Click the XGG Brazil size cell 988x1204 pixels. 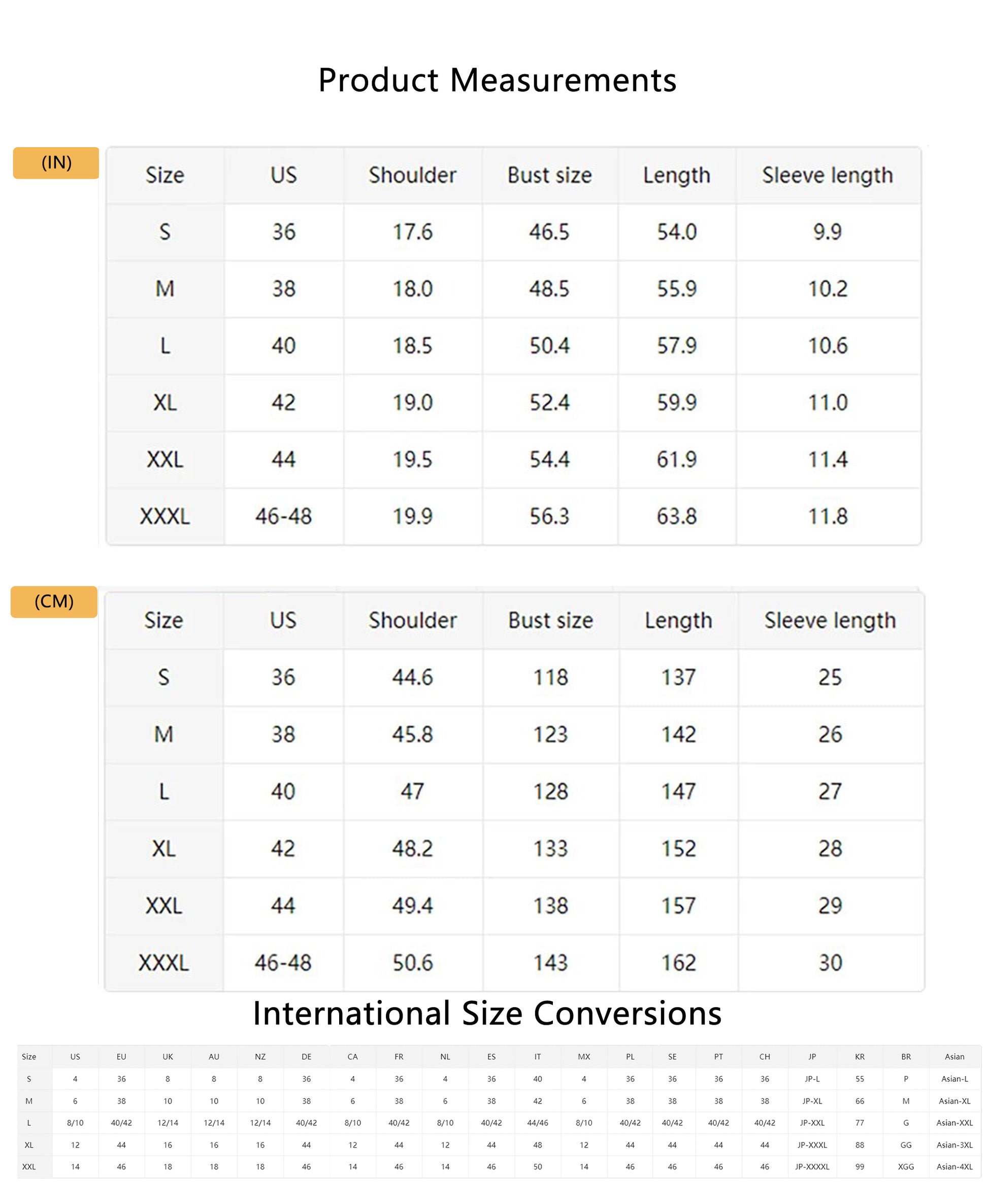coord(906,1166)
